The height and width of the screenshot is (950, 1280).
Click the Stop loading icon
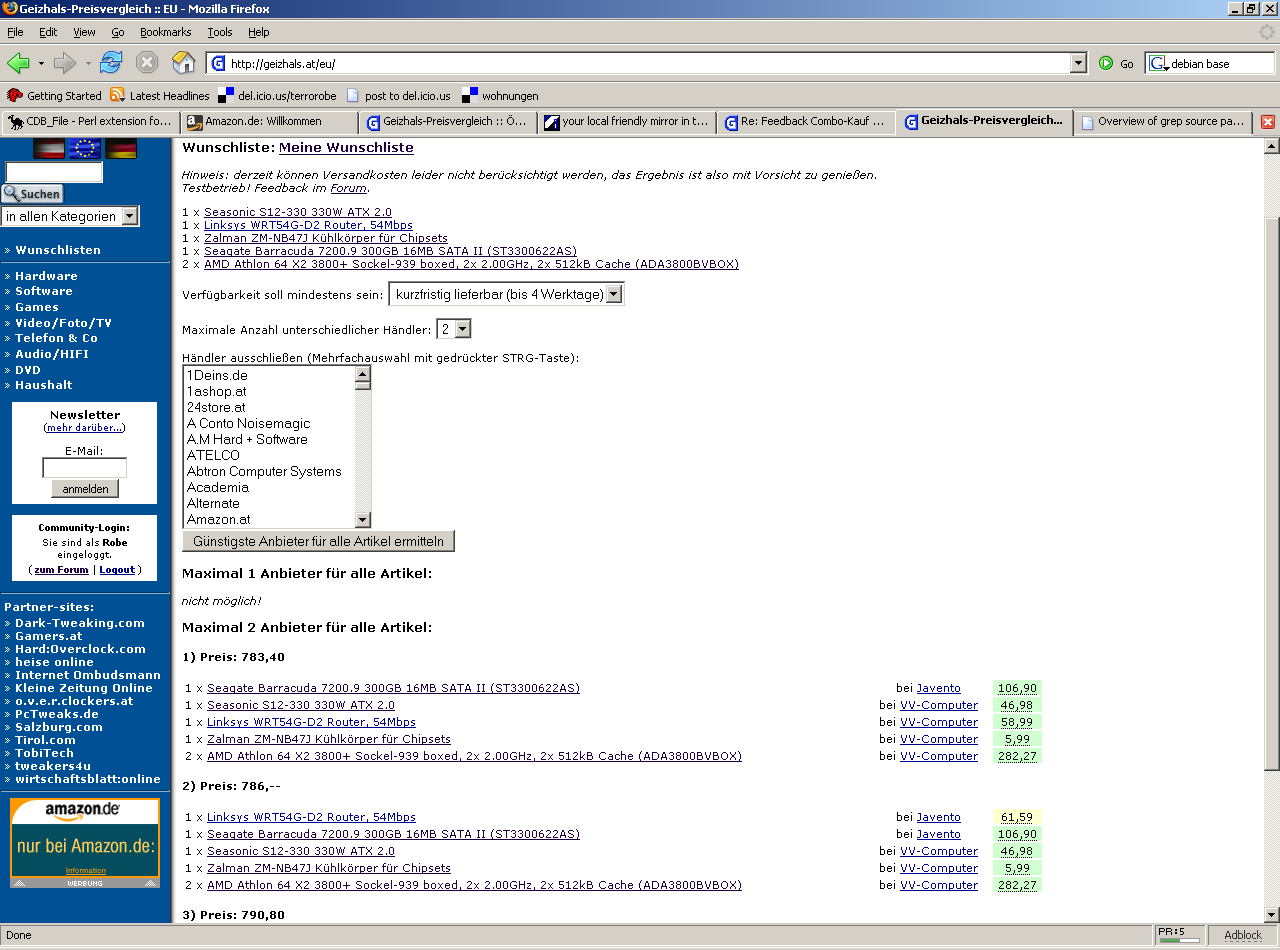click(x=147, y=63)
